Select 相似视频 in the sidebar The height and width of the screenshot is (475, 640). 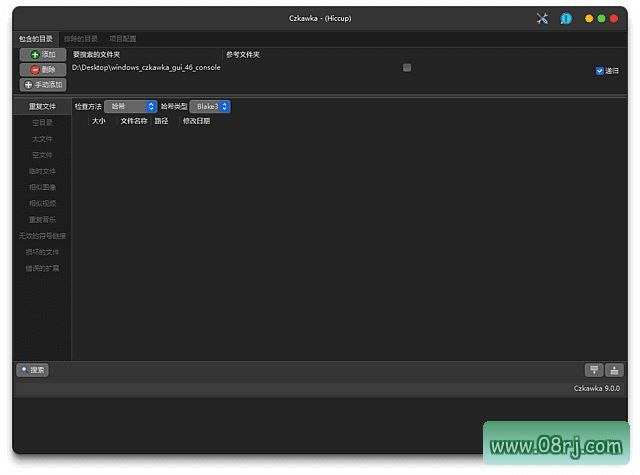(42, 203)
